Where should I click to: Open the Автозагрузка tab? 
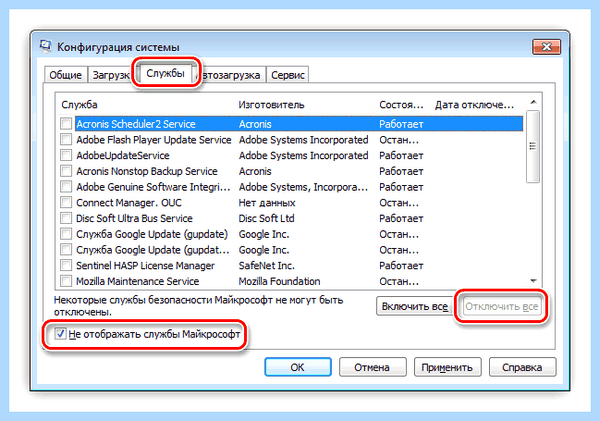(x=230, y=75)
